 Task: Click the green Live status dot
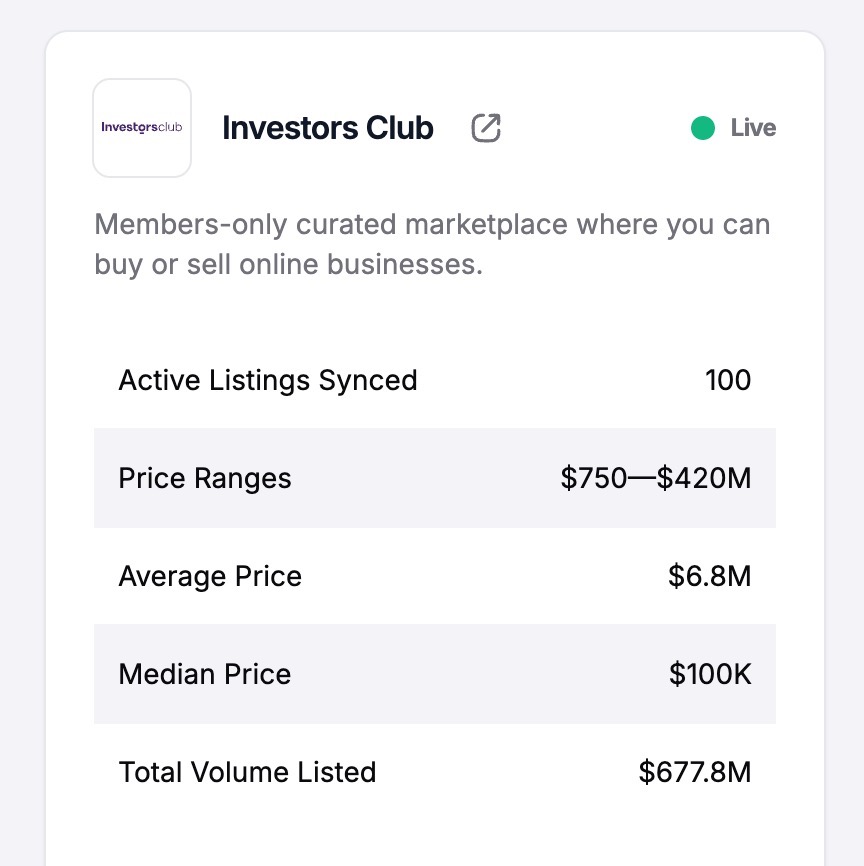click(703, 128)
